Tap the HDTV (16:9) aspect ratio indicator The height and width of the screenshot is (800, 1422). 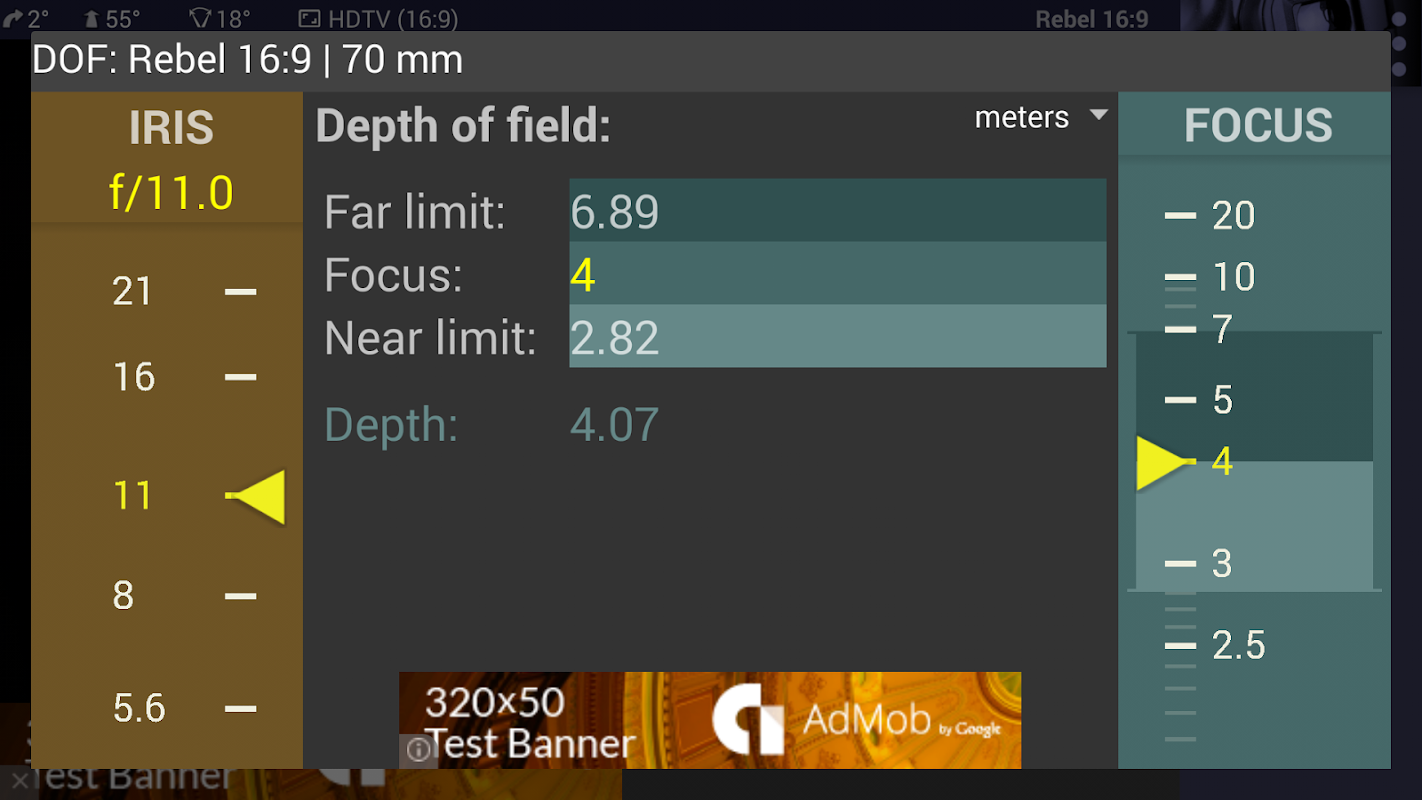378,18
